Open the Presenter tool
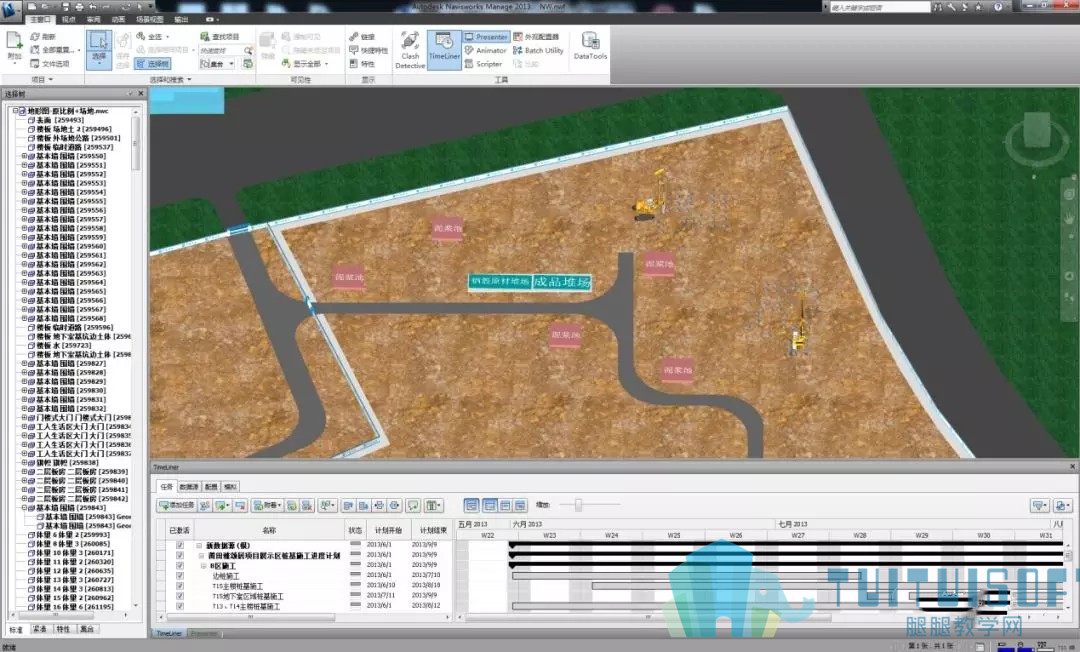1080x652 pixels. pyautogui.click(x=486, y=36)
